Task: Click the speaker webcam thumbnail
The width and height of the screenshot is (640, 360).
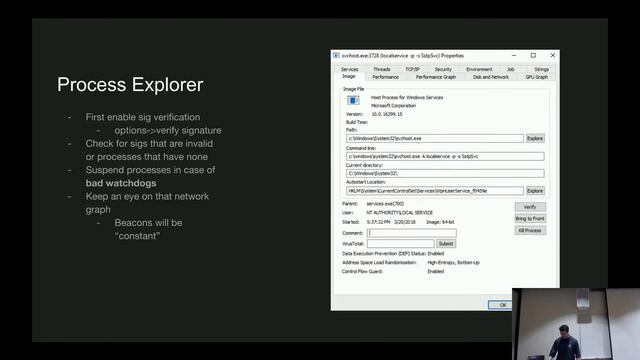Action: click(576, 324)
